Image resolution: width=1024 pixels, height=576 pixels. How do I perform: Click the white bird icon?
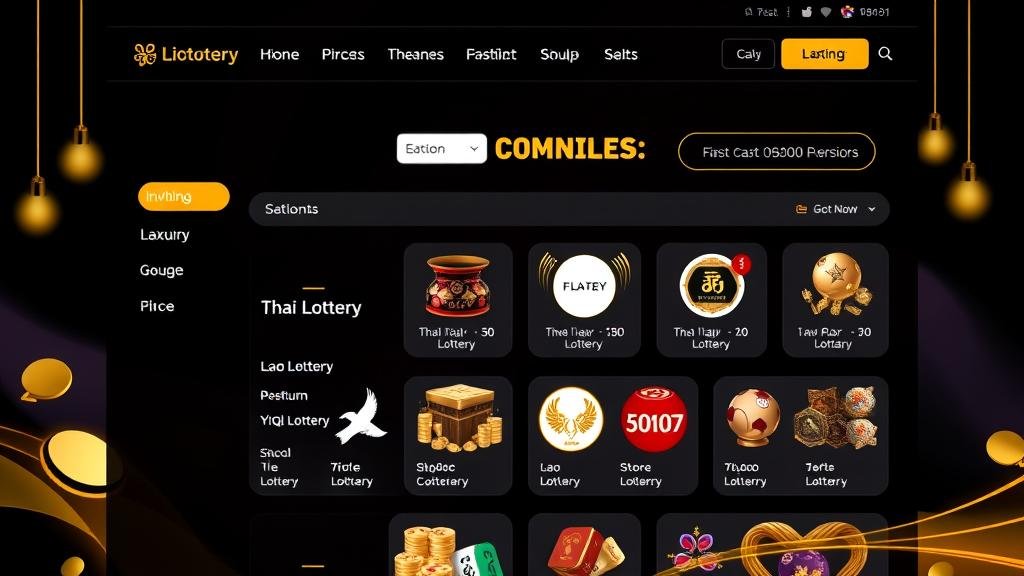(361, 417)
